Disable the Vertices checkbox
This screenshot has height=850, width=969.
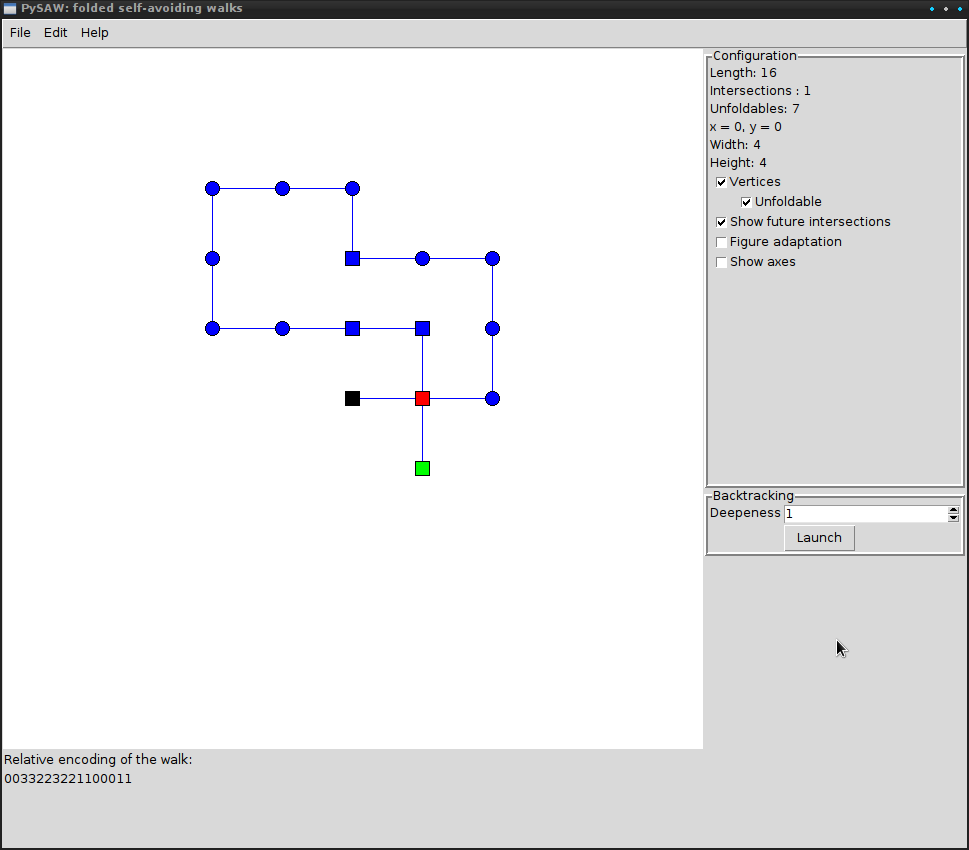[x=722, y=182]
